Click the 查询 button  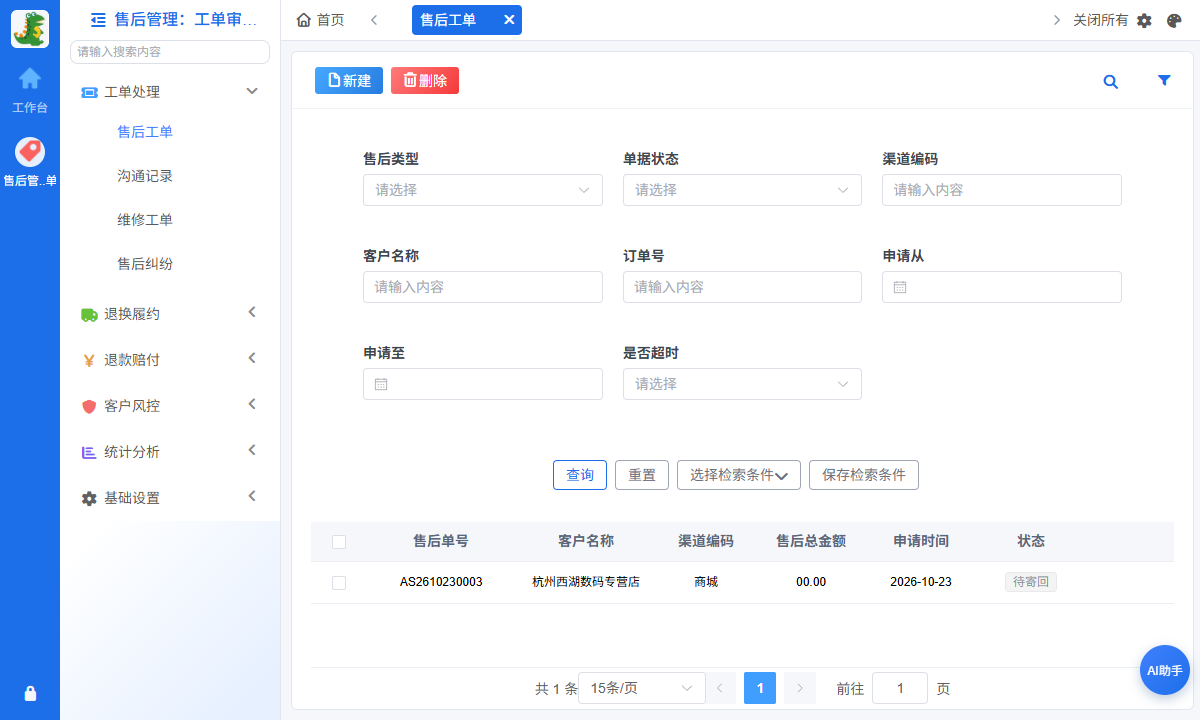click(580, 475)
